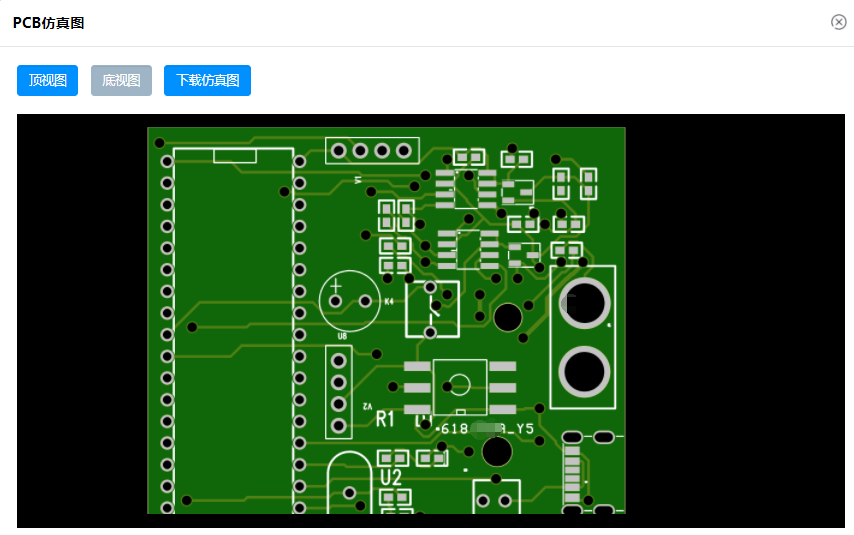Select the grayed 底视图 bottom view button
854x535 pixels.
click(x=121, y=81)
